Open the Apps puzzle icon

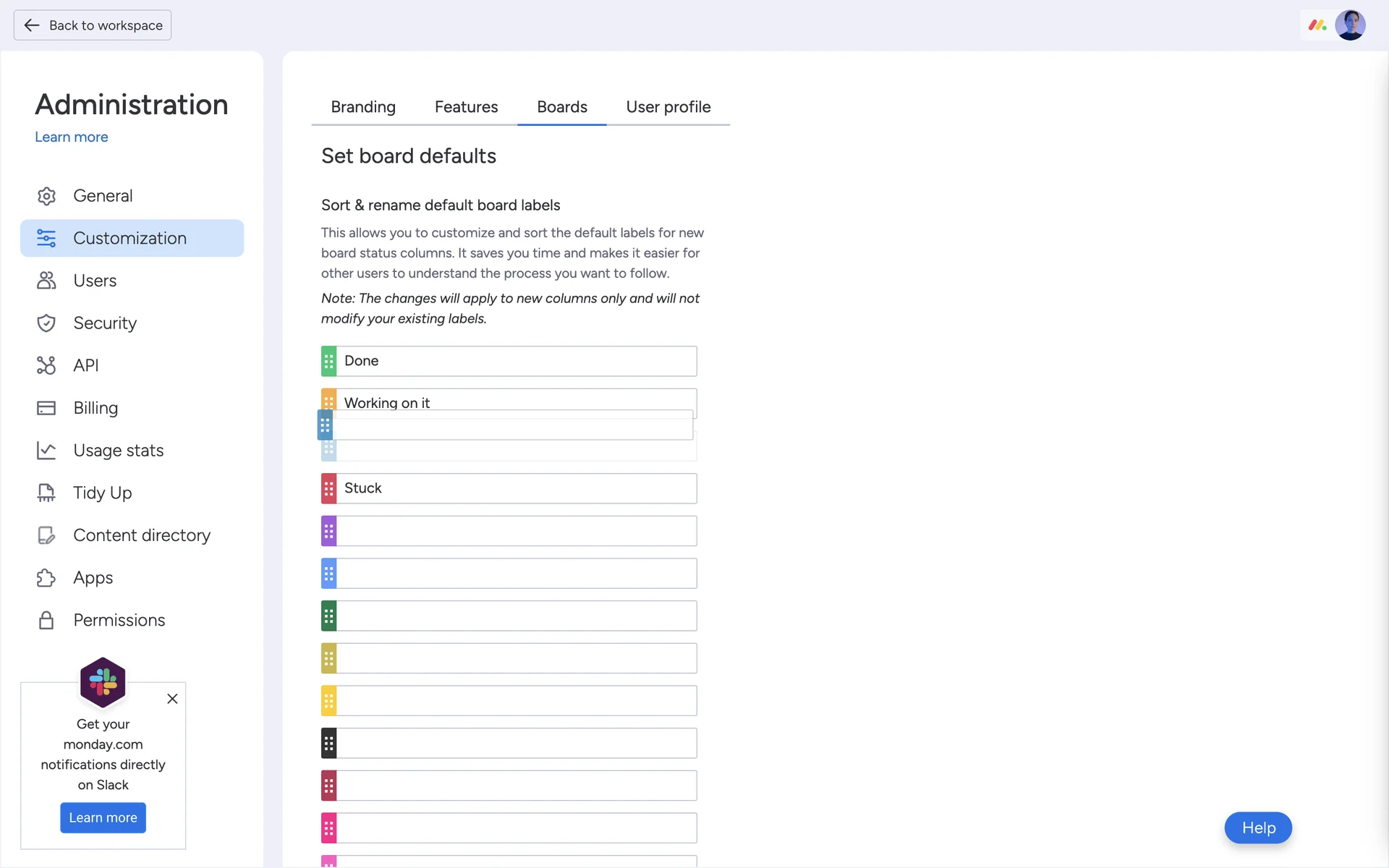tap(46, 578)
